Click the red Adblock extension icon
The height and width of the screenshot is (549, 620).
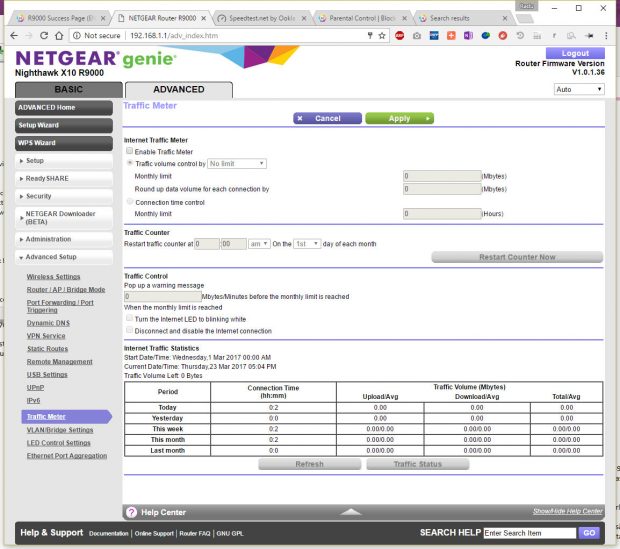[x=400, y=35]
